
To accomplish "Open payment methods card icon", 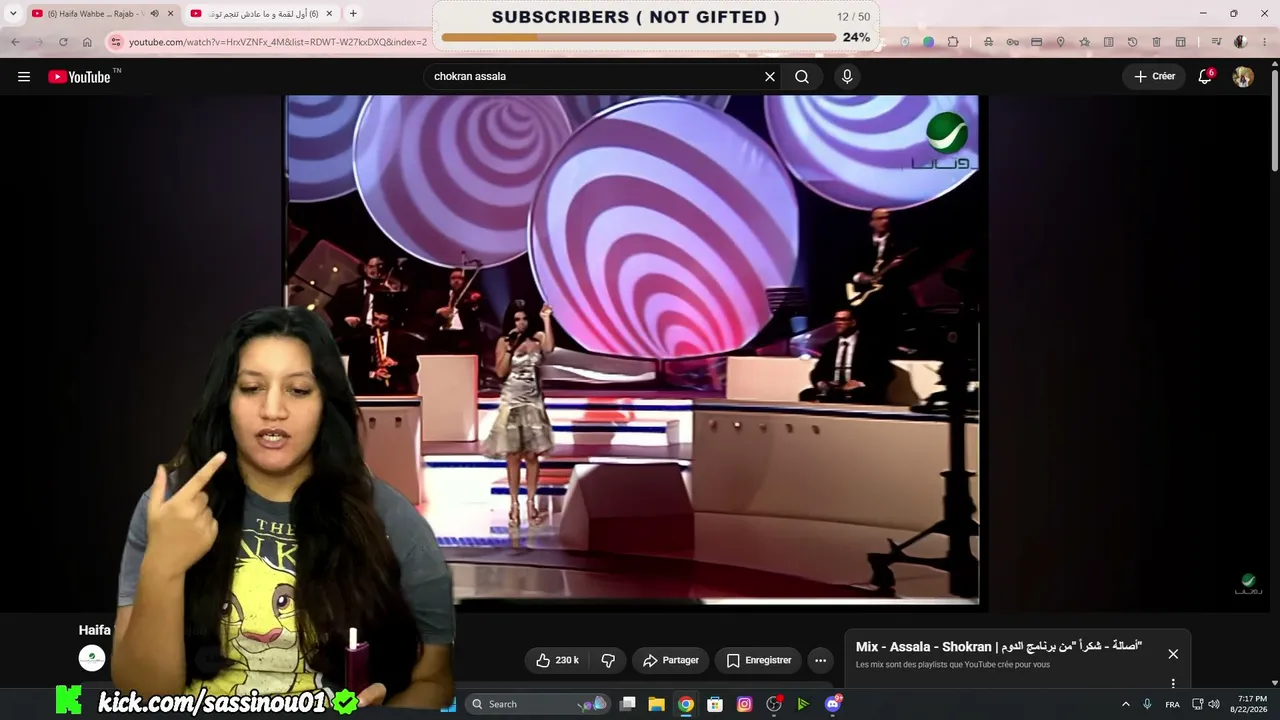I will pyautogui.click(x=1036, y=42).
